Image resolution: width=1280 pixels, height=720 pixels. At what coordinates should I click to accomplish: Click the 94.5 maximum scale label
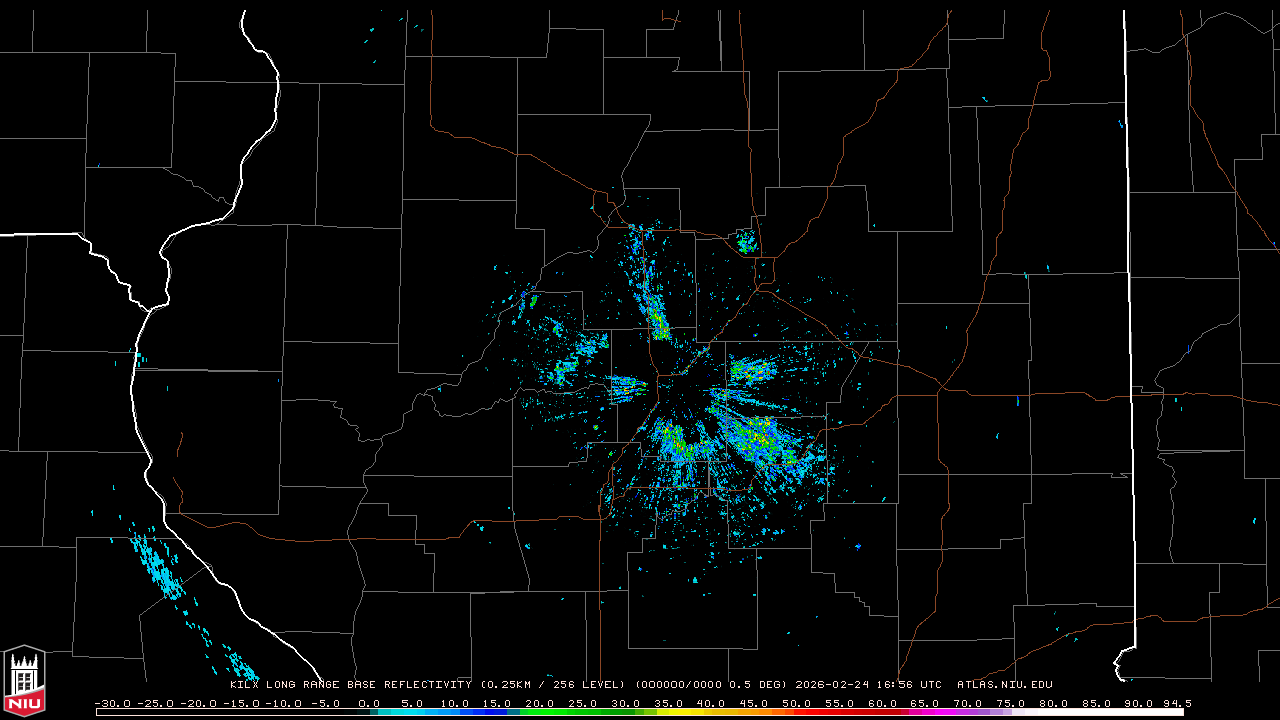[1177, 704]
